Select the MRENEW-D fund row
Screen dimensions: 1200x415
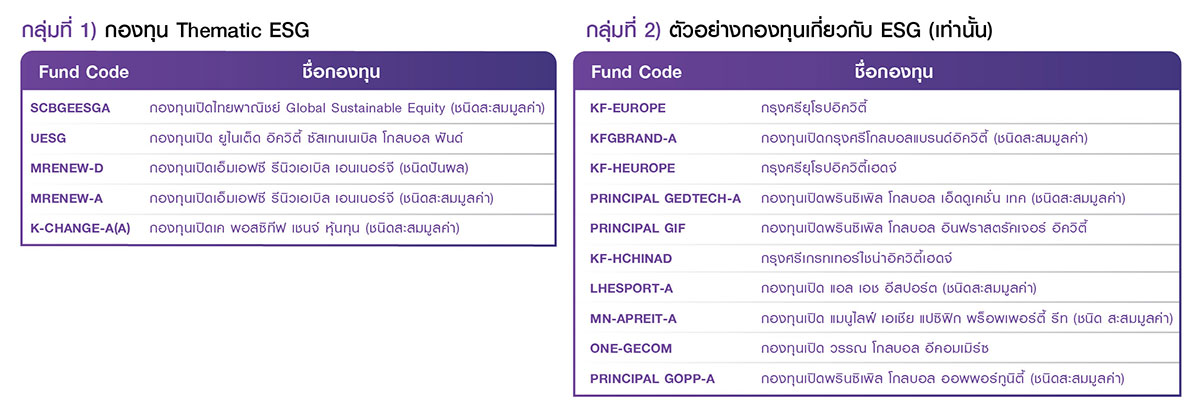(288, 168)
